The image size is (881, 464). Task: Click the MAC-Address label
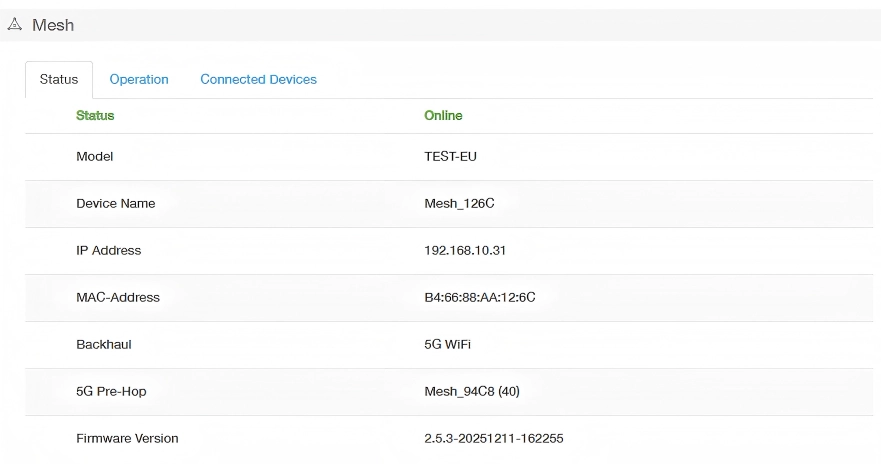click(118, 298)
